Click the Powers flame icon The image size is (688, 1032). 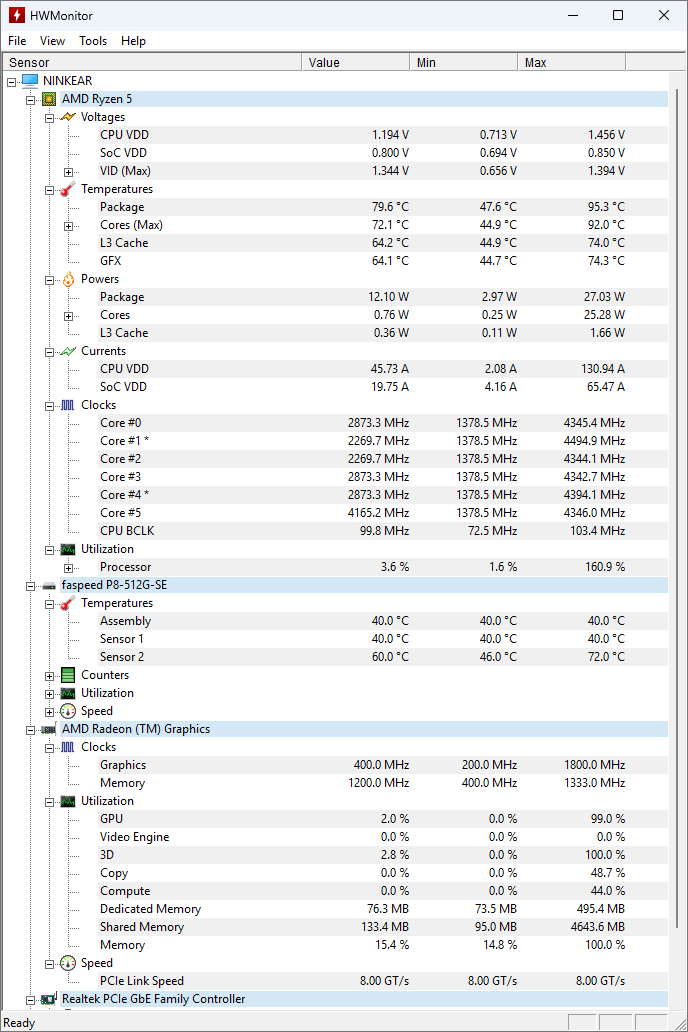(x=68, y=279)
